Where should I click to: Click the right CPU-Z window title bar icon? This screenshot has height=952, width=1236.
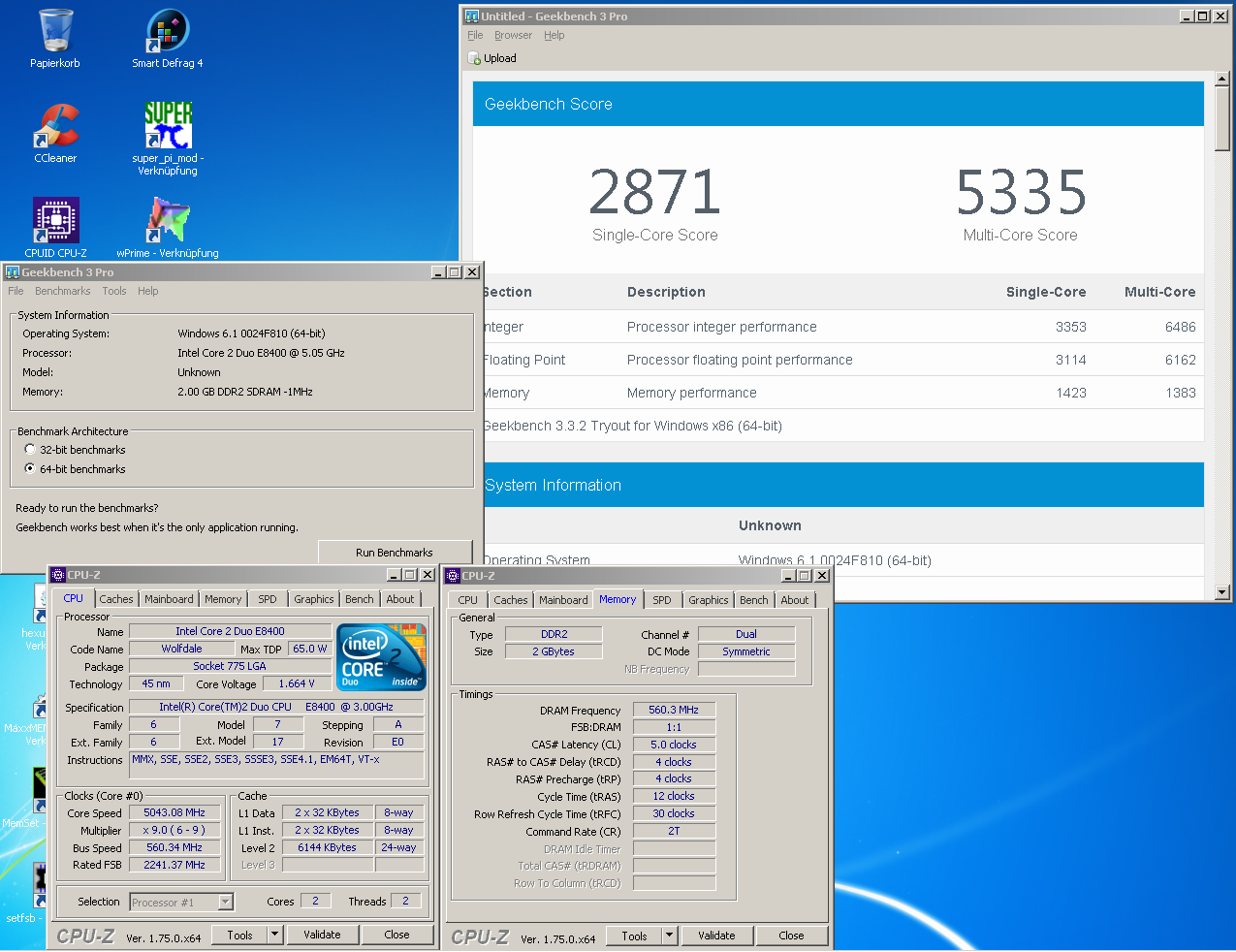click(x=453, y=576)
